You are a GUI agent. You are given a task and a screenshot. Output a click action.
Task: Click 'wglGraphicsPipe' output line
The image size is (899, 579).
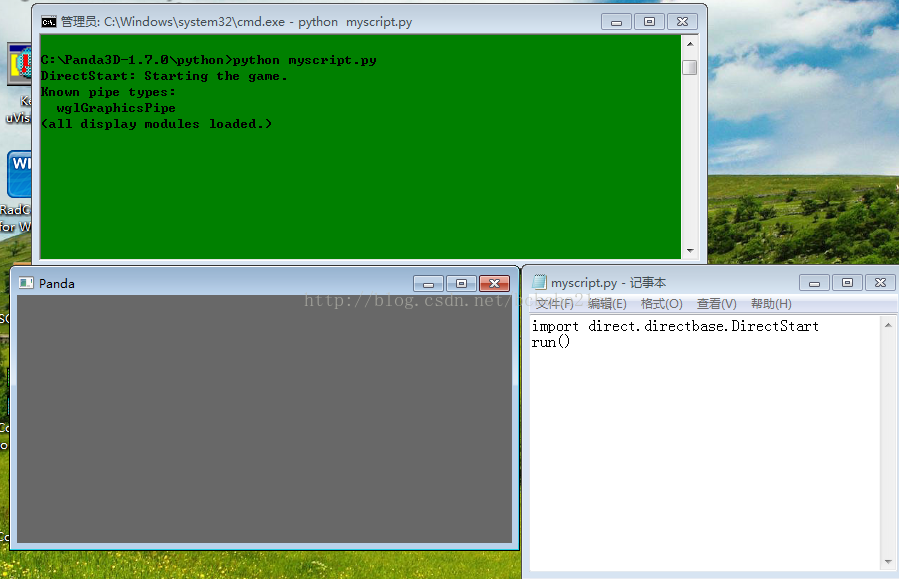pyautogui.click(x=116, y=108)
